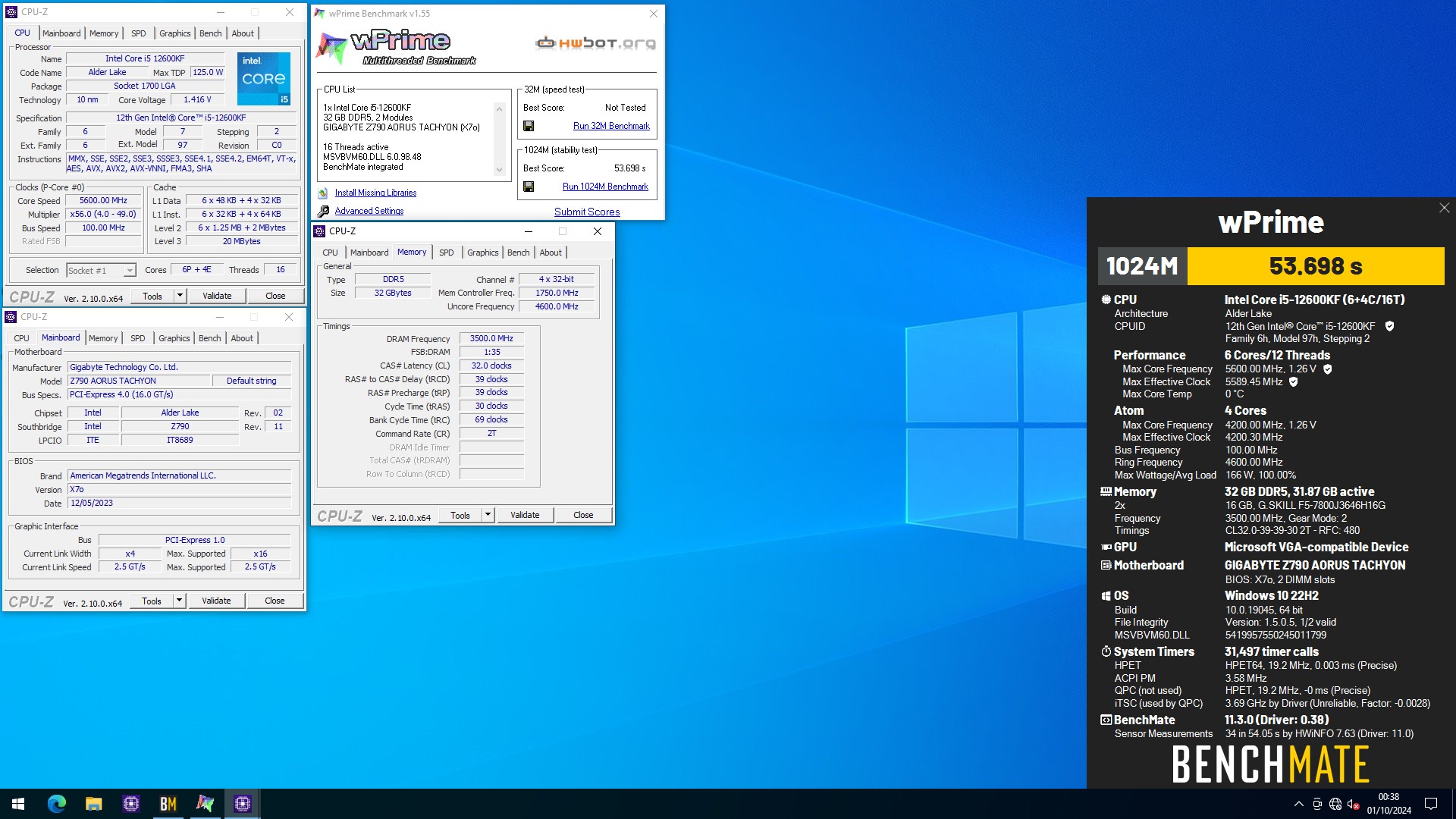Switch to CPU tab in the Memory CPU-Z window
The width and height of the screenshot is (1456, 819).
(x=330, y=253)
